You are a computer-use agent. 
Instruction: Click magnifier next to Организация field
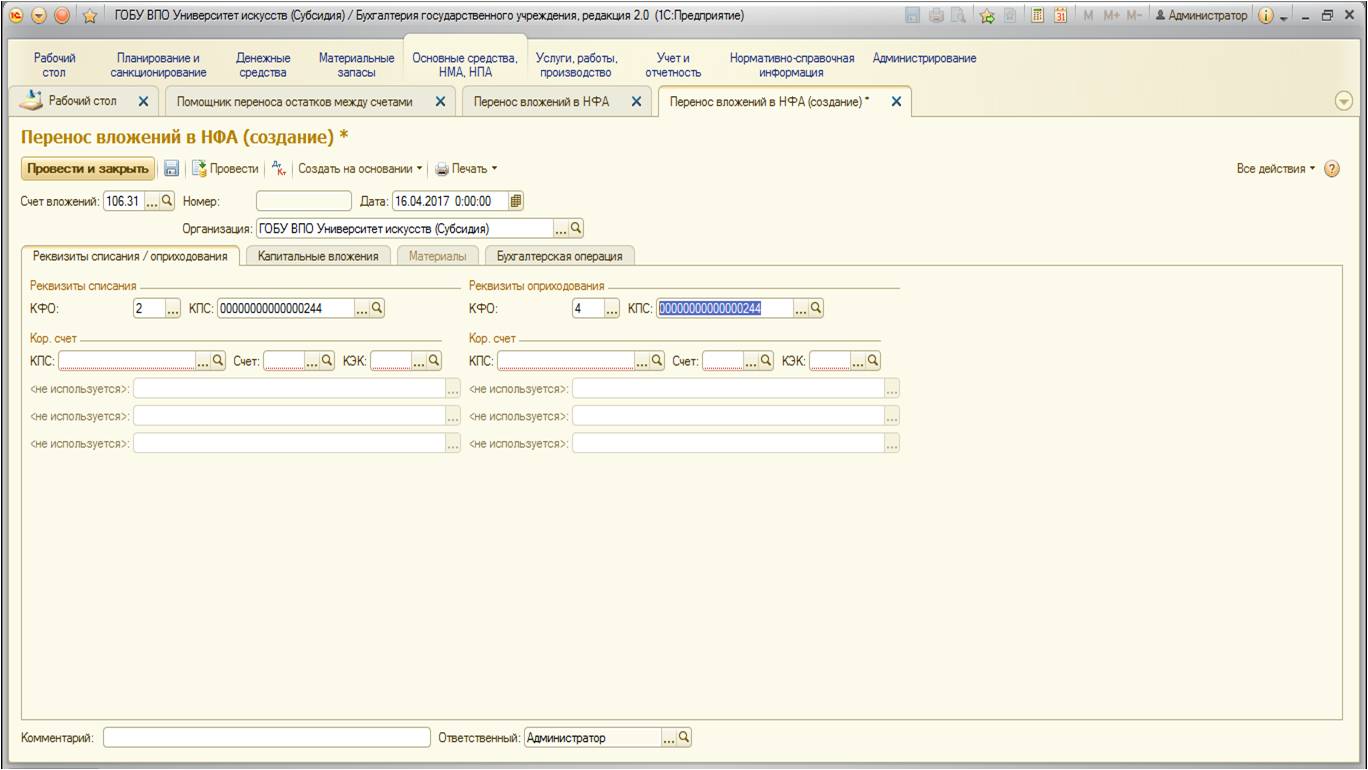click(x=576, y=228)
